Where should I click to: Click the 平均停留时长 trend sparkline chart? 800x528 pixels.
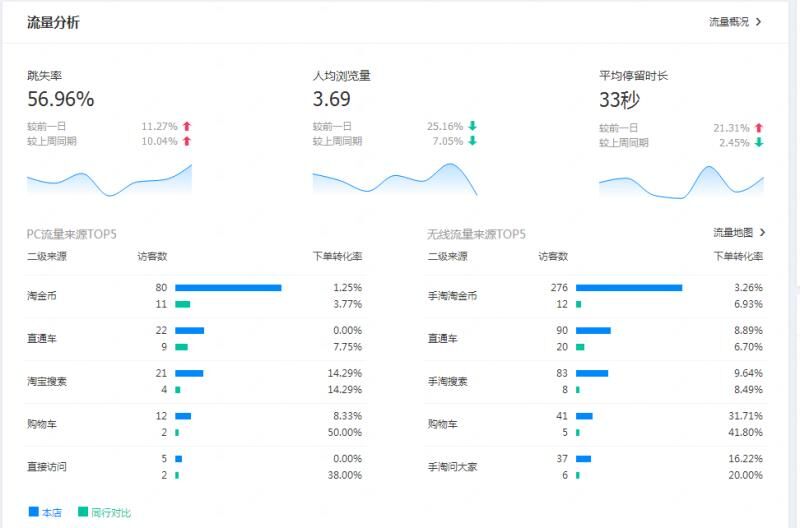click(681, 182)
